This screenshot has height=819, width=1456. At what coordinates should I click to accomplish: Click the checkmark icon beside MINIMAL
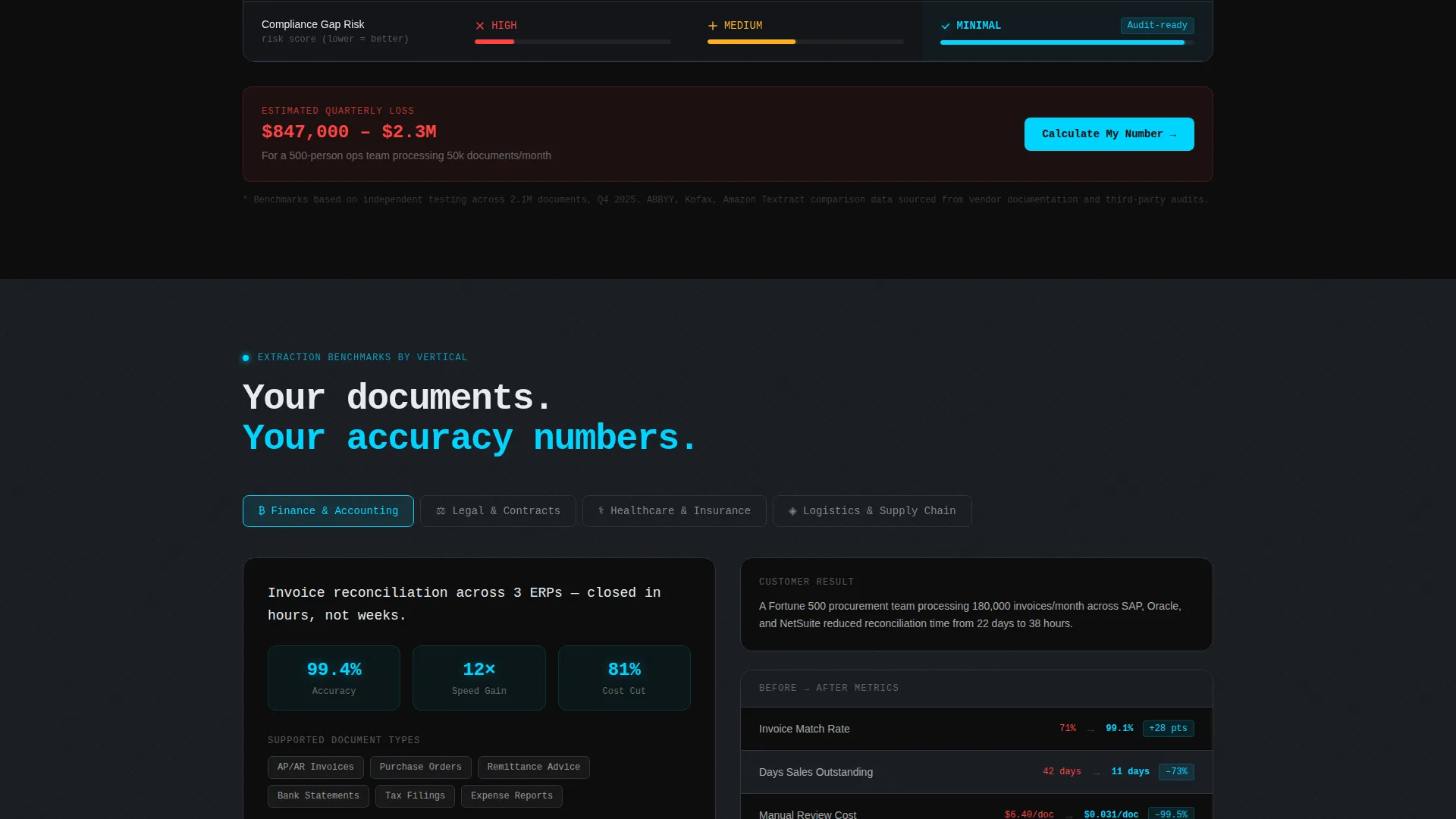tap(946, 26)
